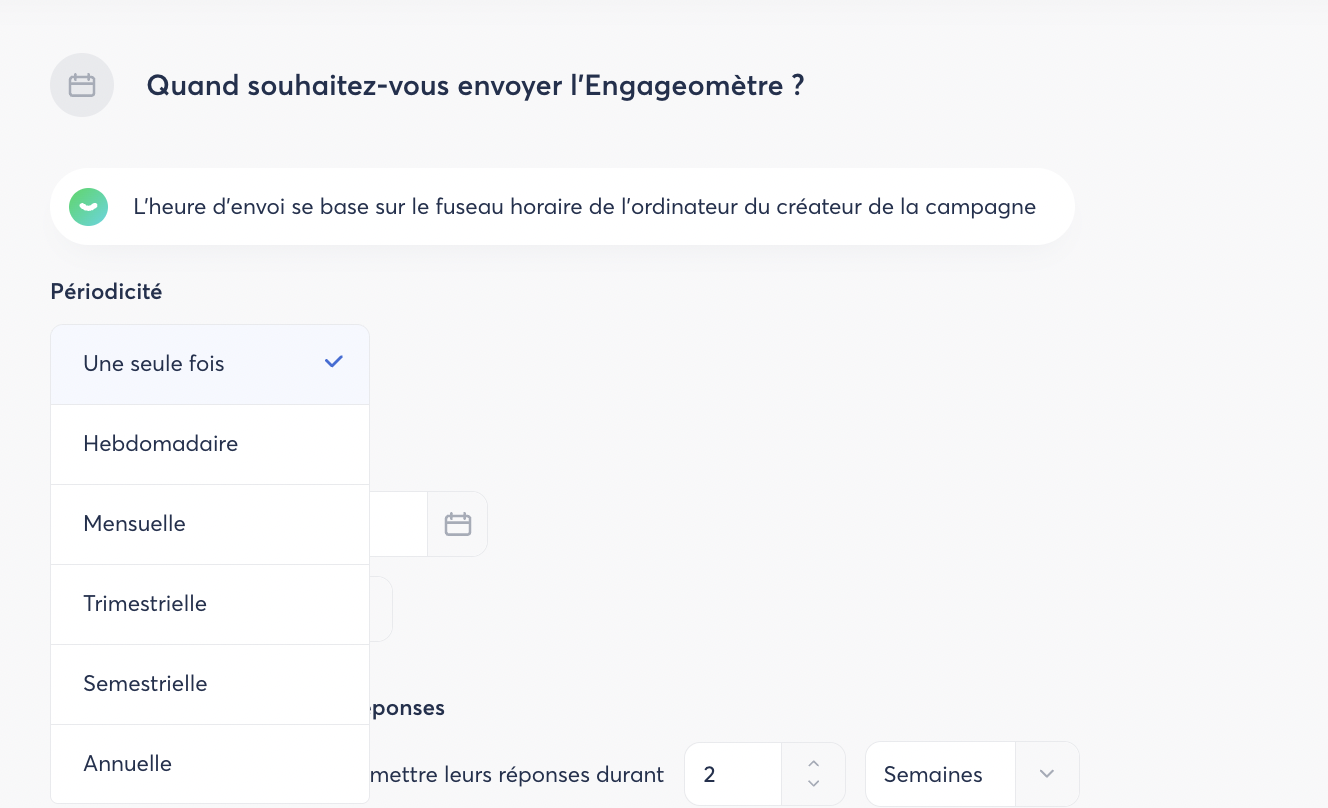Click the time zone info message
The image size is (1328, 808).
tap(584, 207)
